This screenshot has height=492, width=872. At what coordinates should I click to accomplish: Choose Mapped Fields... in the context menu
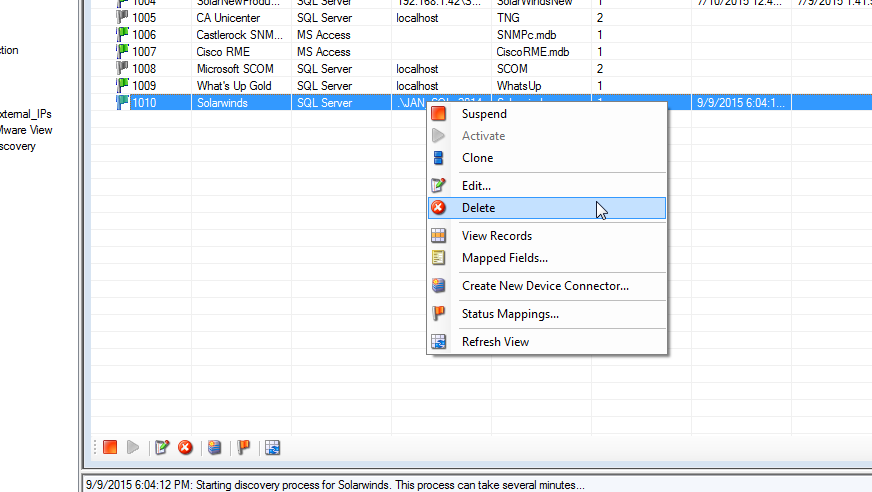tap(504, 258)
